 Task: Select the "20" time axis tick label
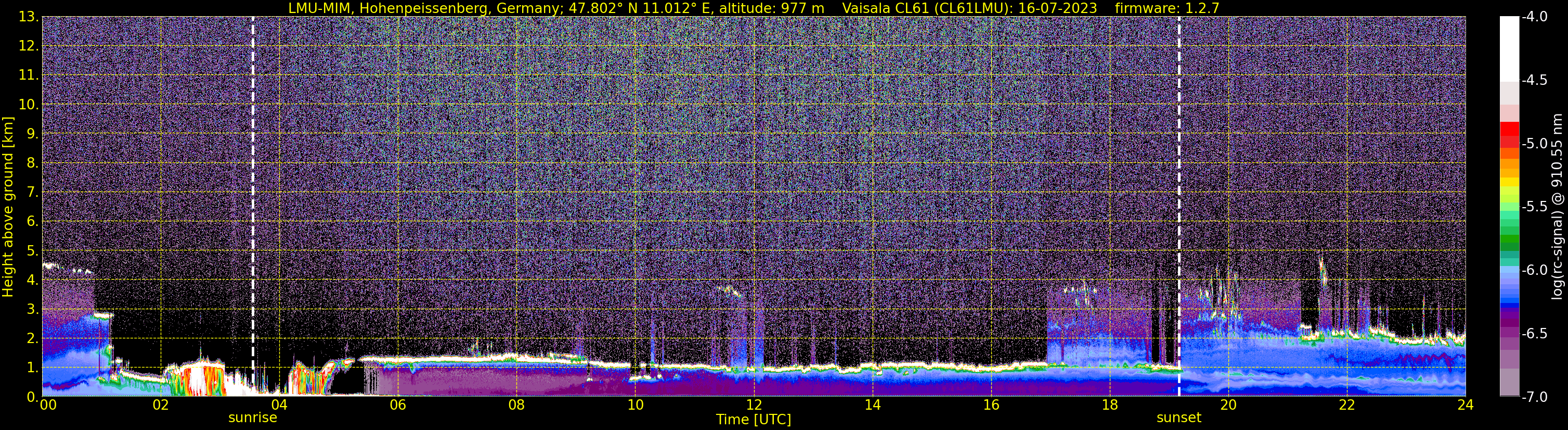coord(1228,405)
